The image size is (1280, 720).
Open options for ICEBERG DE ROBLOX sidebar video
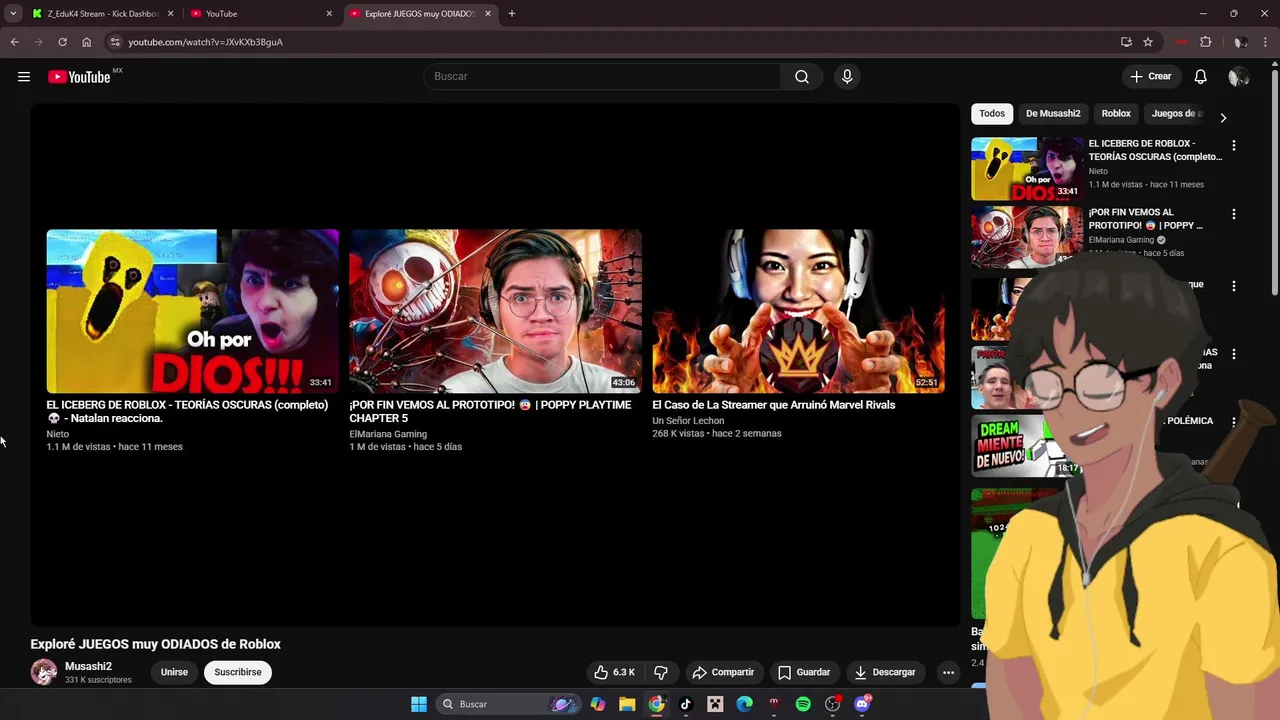tap(1234, 146)
